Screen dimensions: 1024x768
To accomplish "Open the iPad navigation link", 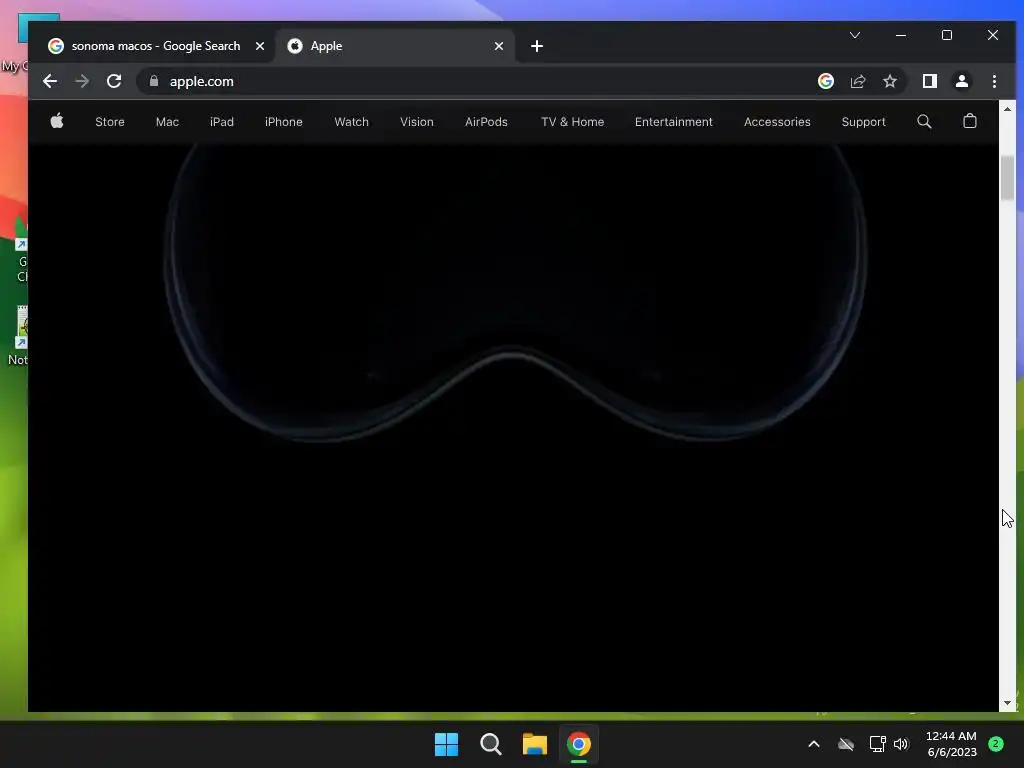I will coord(221,121).
